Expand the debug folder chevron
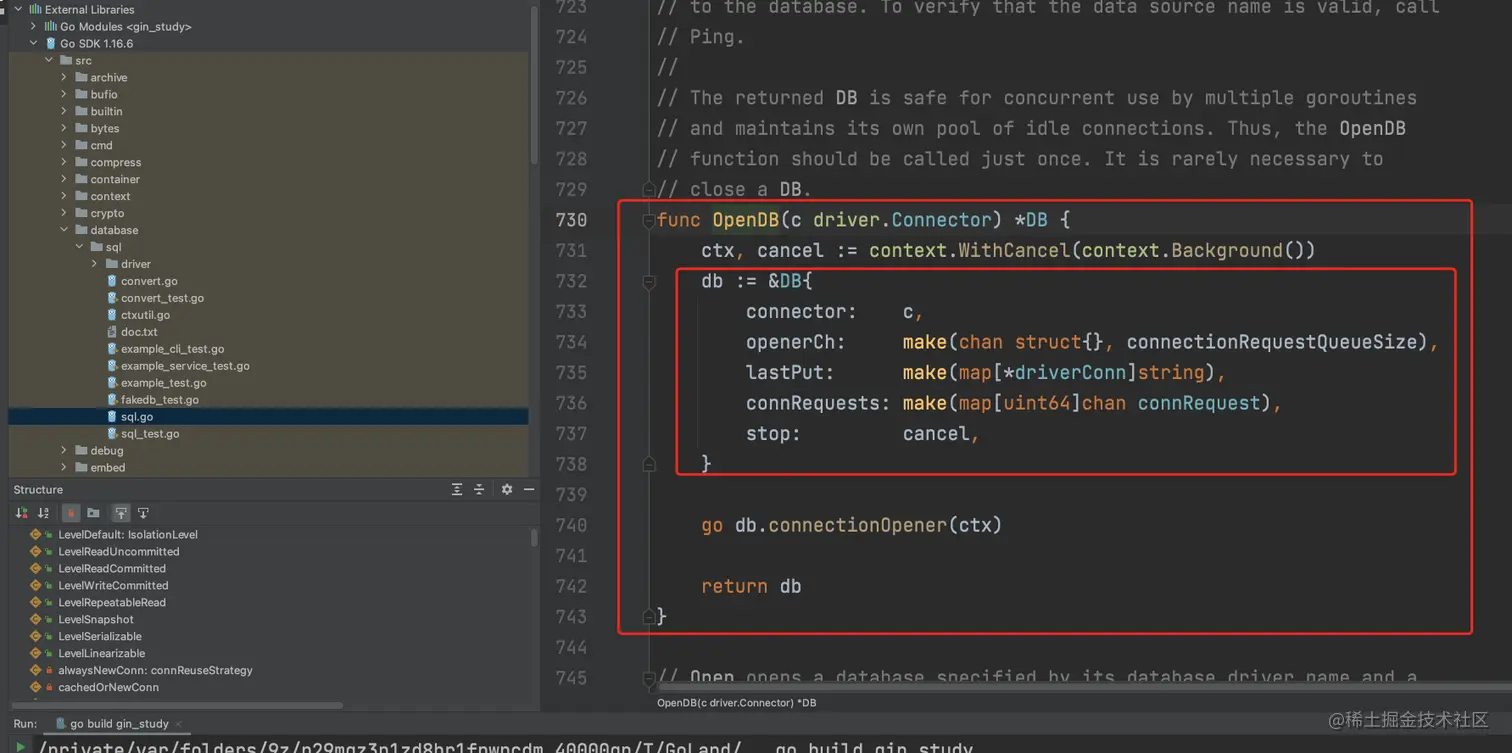This screenshot has height=753, width=1512. 64,451
